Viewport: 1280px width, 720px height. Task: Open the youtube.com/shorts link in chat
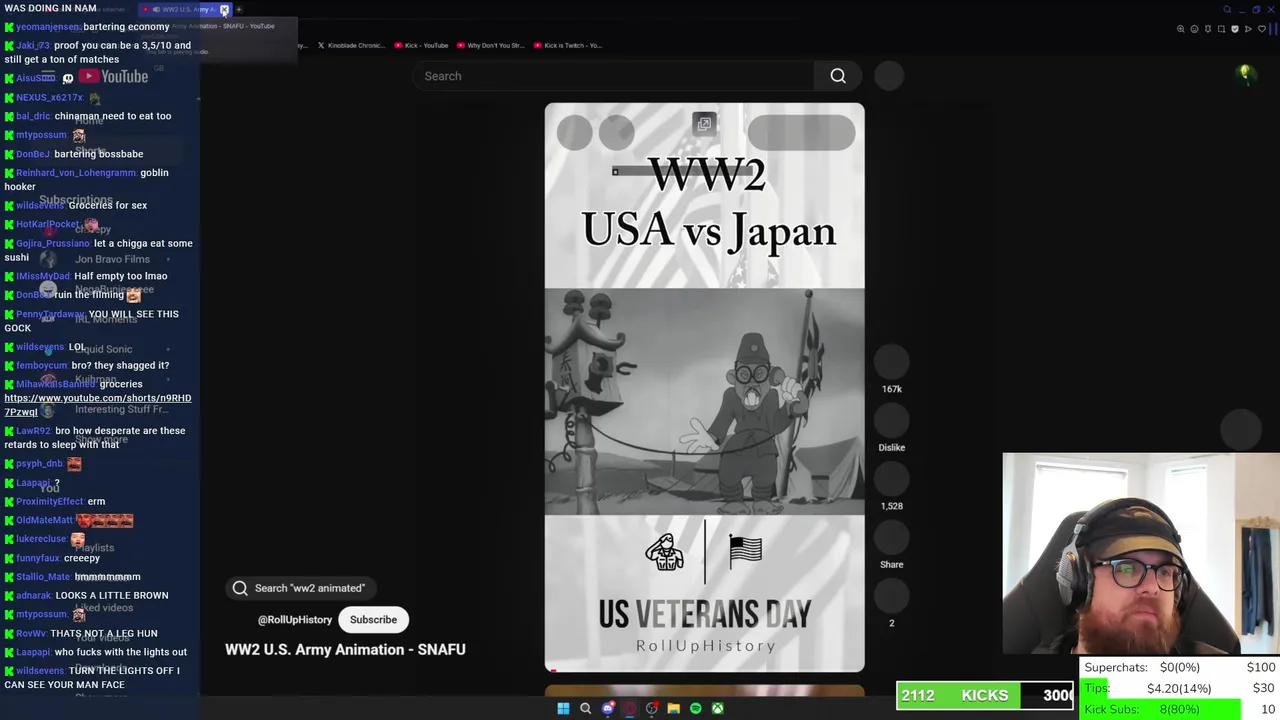[97, 405]
